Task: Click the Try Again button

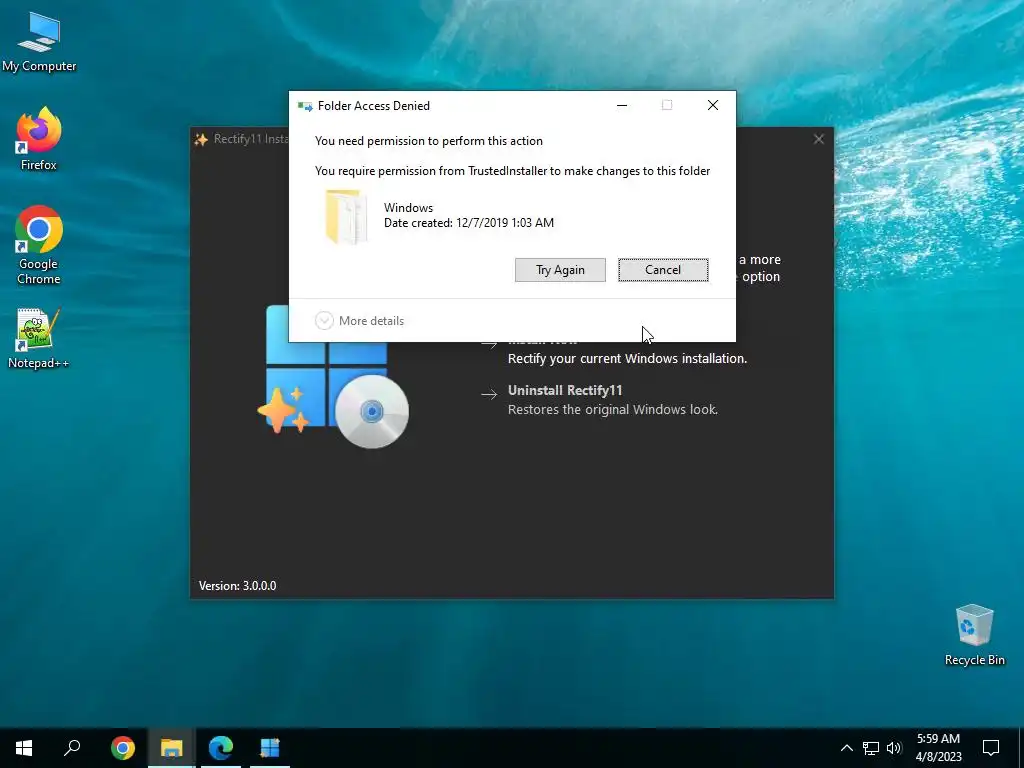Action: pos(560,270)
